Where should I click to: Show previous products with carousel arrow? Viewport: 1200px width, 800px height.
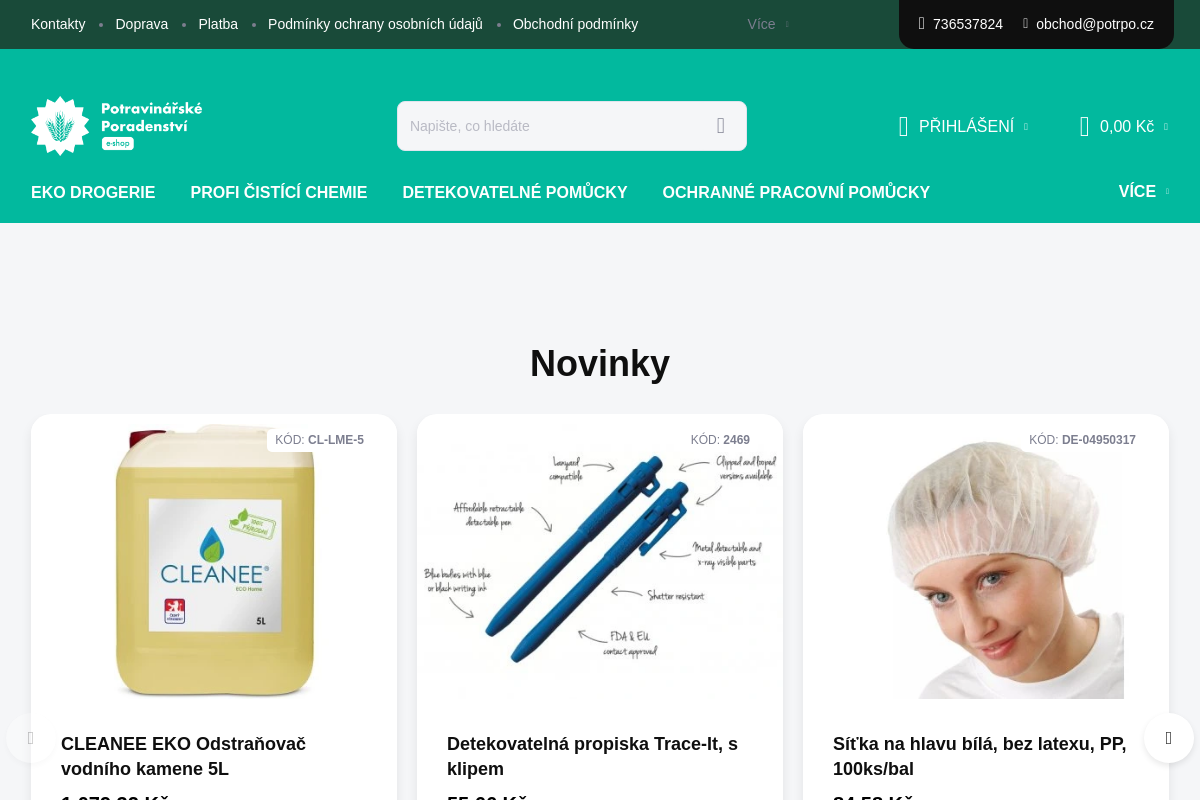tap(30, 738)
